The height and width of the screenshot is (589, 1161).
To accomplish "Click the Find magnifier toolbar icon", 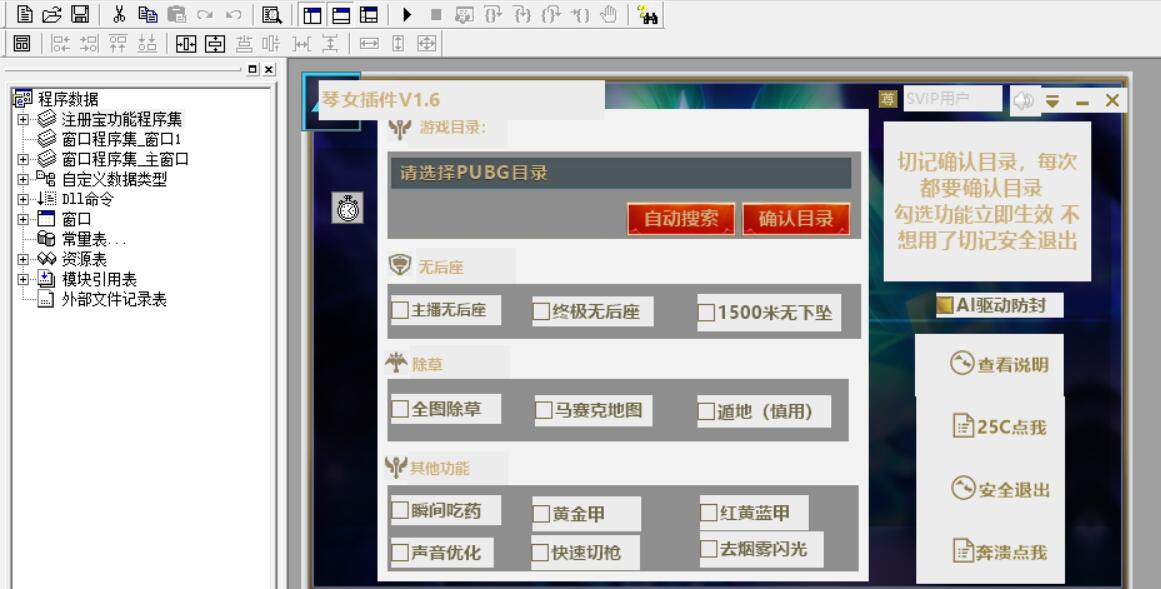I will (x=272, y=14).
